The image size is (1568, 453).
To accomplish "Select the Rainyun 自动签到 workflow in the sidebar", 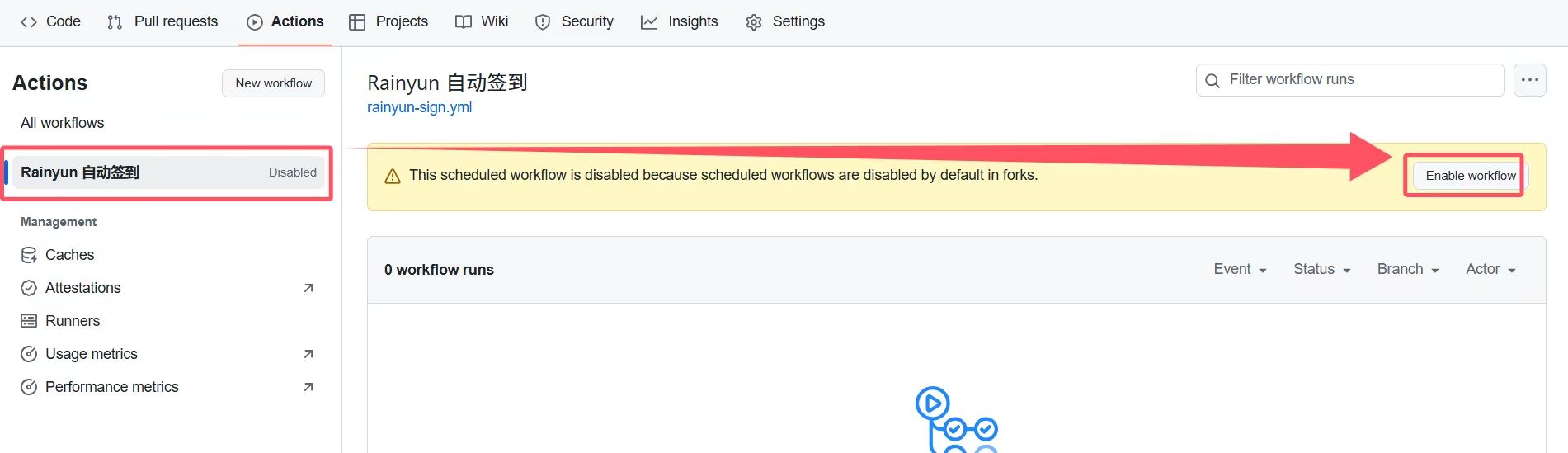I will 80,172.
